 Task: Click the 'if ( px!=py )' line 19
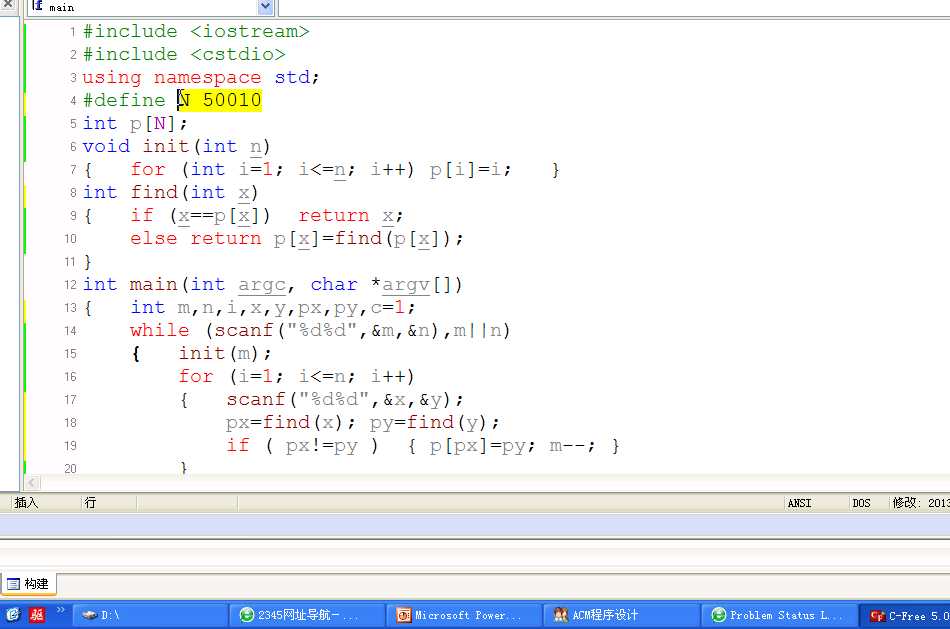click(x=303, y=445)
